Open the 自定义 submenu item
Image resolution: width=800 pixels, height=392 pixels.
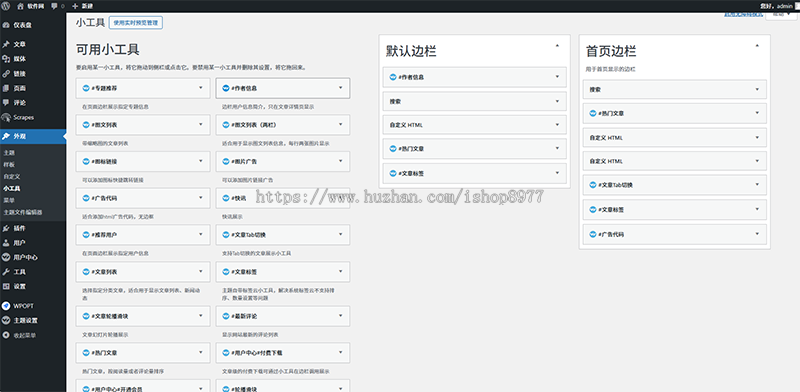pos(11,176)
